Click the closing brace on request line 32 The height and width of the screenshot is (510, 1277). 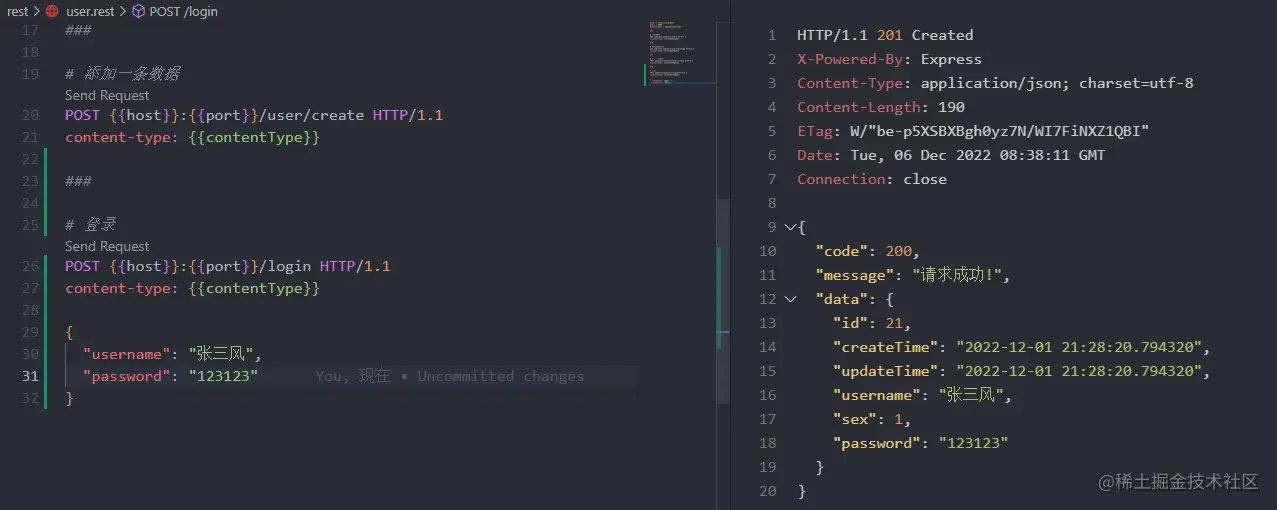69,398
